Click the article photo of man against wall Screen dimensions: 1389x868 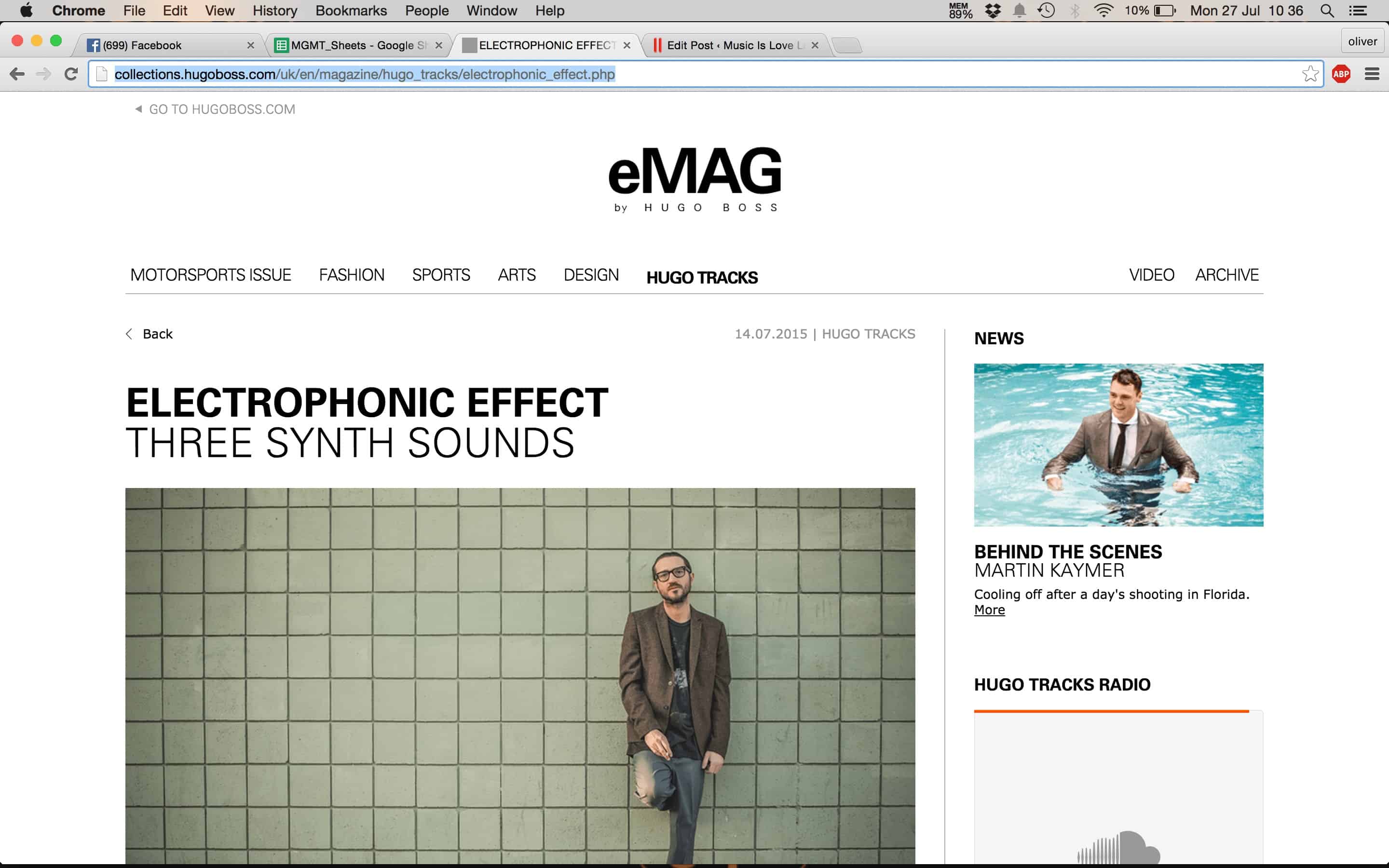pyautogui.click(x=520, y=676)
